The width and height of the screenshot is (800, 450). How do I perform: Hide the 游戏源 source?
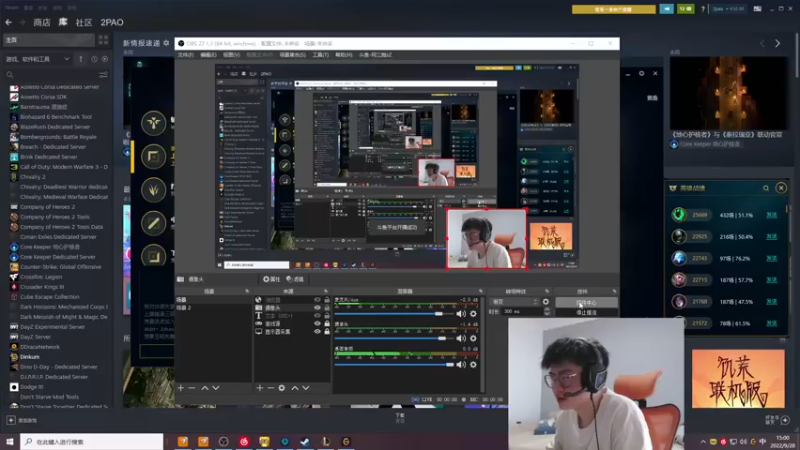[x=317, y=323]
